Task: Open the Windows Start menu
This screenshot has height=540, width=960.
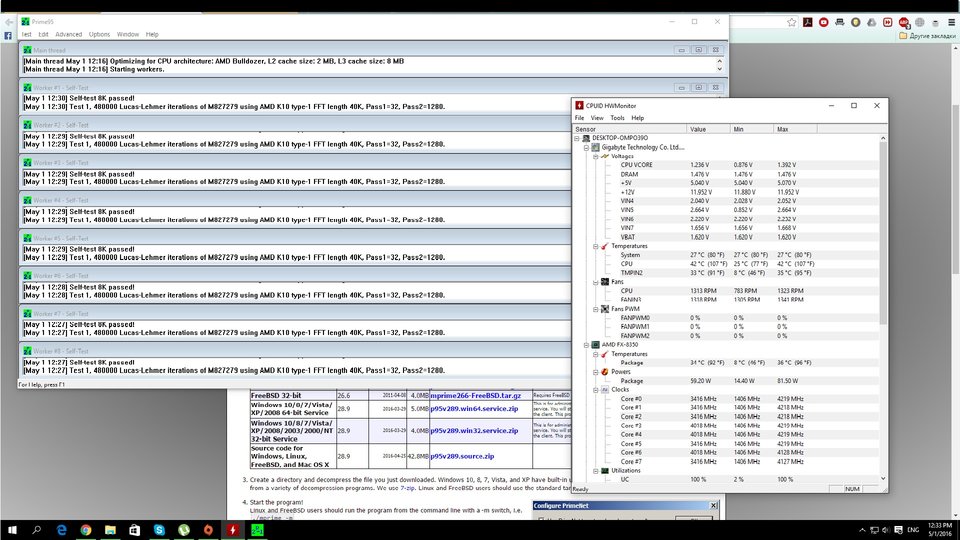Action: [x=14, y=528]
